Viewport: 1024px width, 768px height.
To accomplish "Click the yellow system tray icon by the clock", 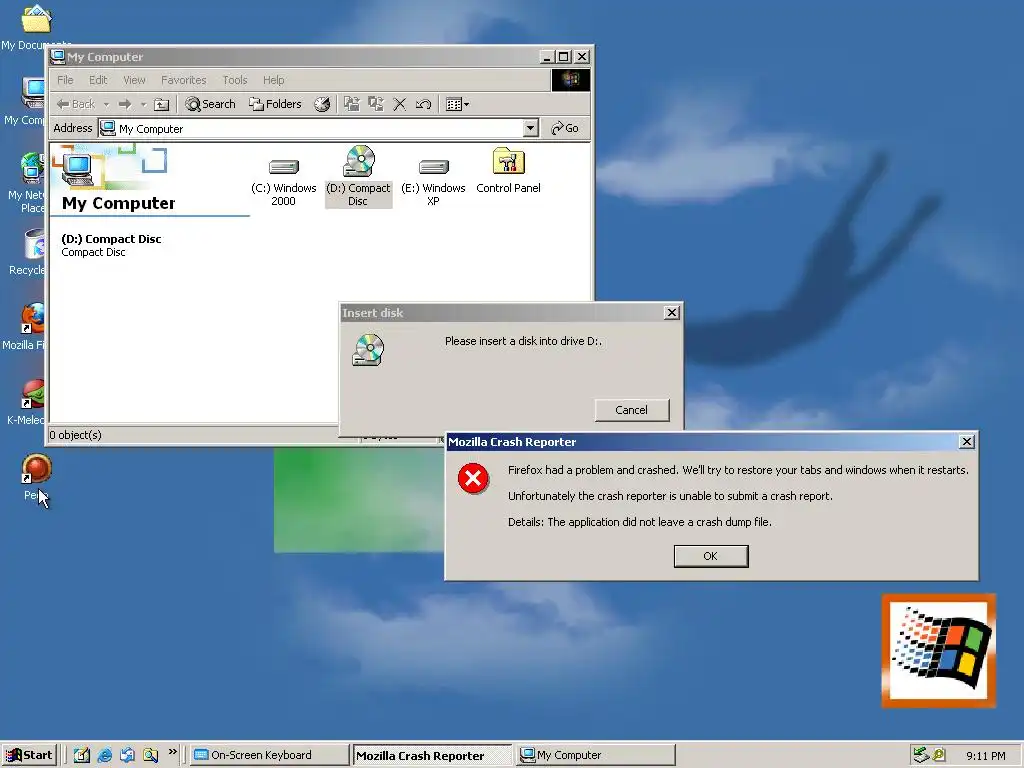I will pyautogui.click(x=939, y=755).
